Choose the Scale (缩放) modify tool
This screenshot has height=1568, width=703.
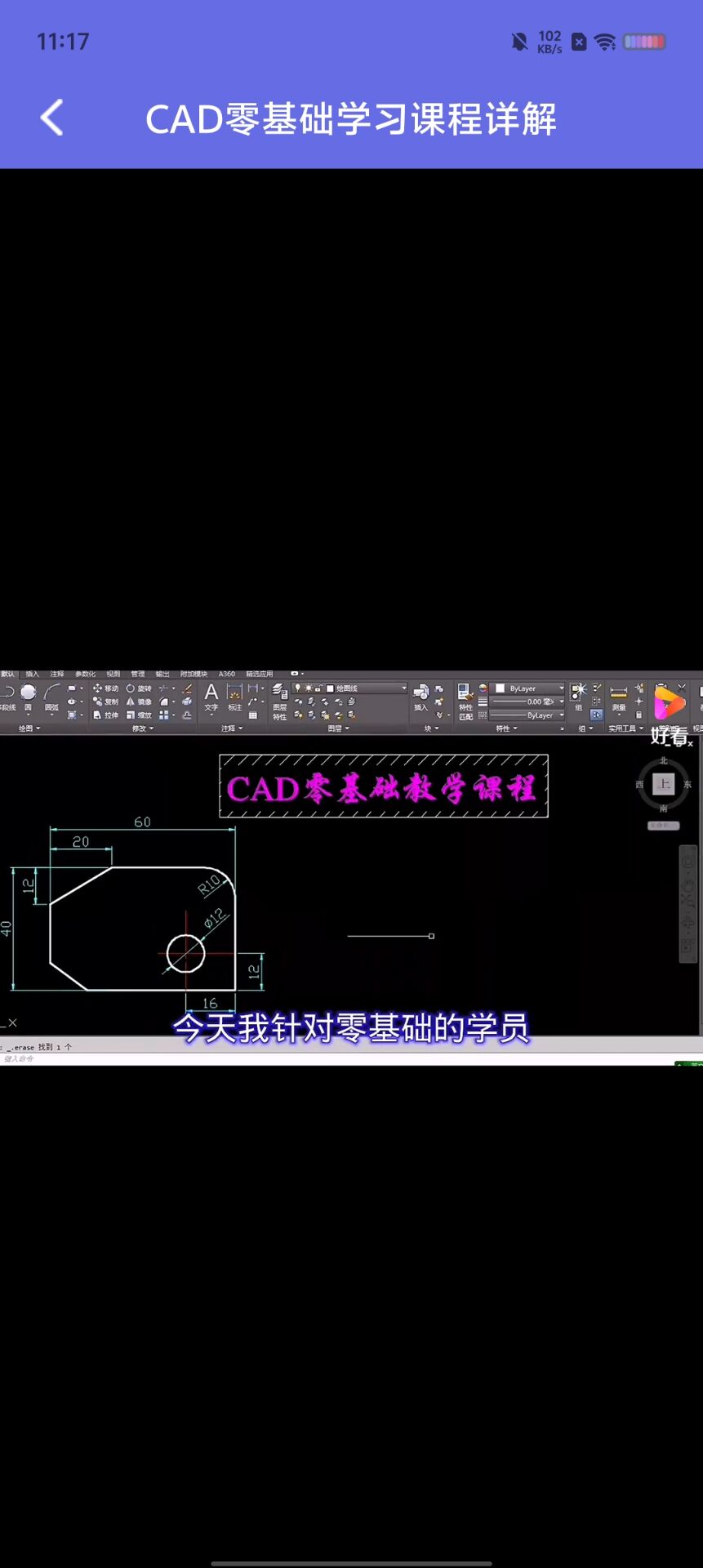139,715
